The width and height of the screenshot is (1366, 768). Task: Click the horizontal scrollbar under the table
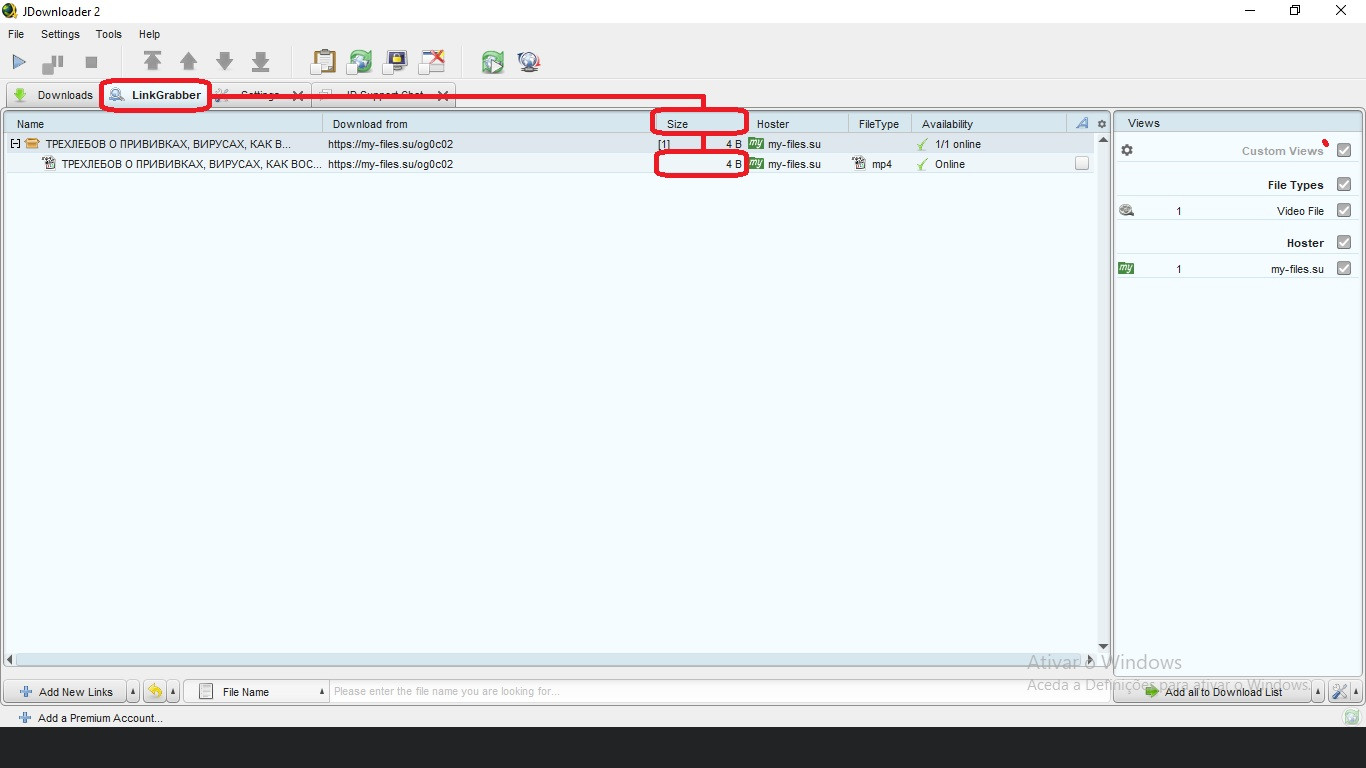(x=551, y=660)
